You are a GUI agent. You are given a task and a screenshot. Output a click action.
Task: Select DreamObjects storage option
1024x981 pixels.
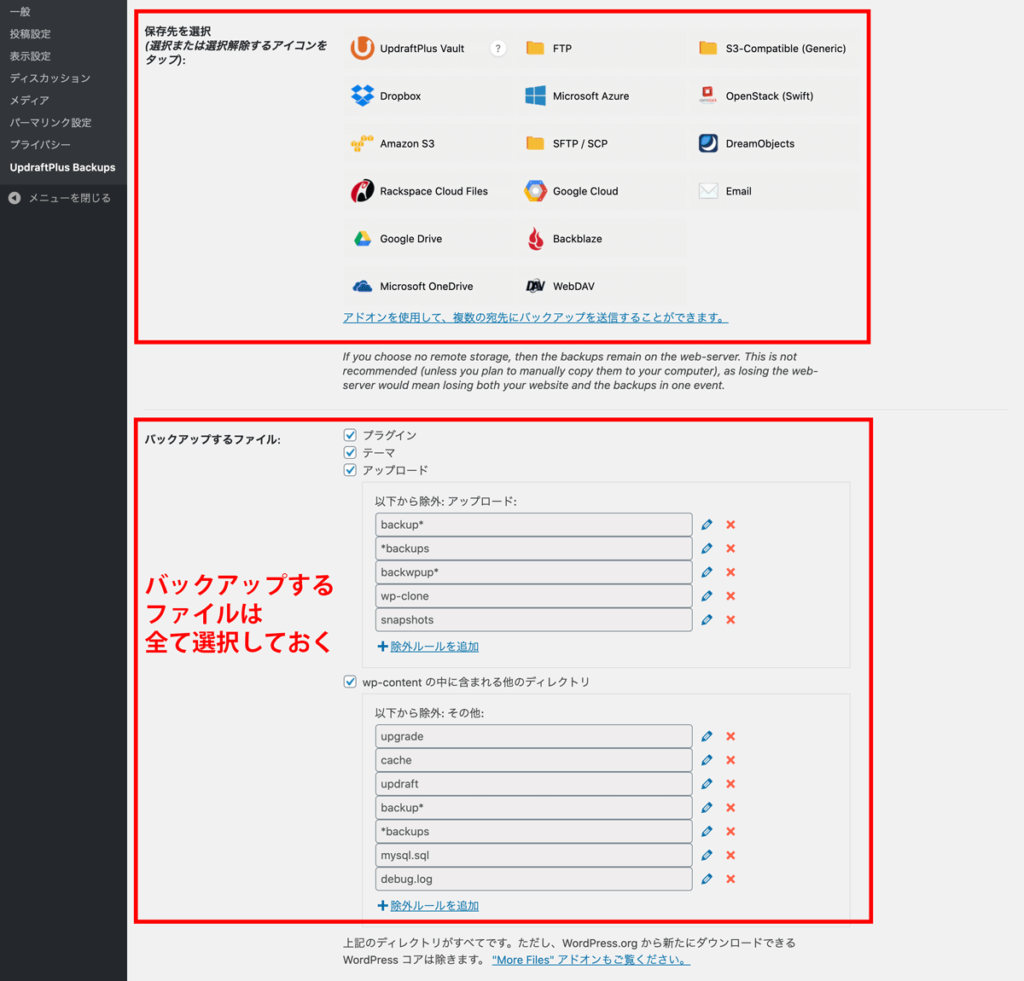tap(774, 144)
